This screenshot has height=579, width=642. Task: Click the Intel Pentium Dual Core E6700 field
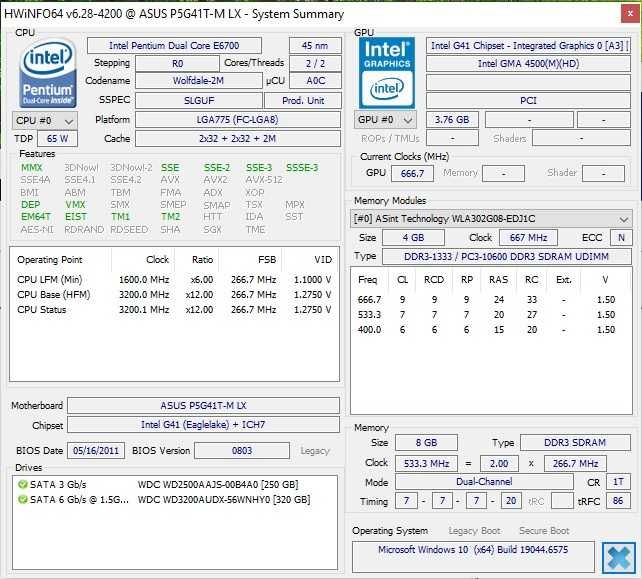pyautogui.click(x=174, y=45)
